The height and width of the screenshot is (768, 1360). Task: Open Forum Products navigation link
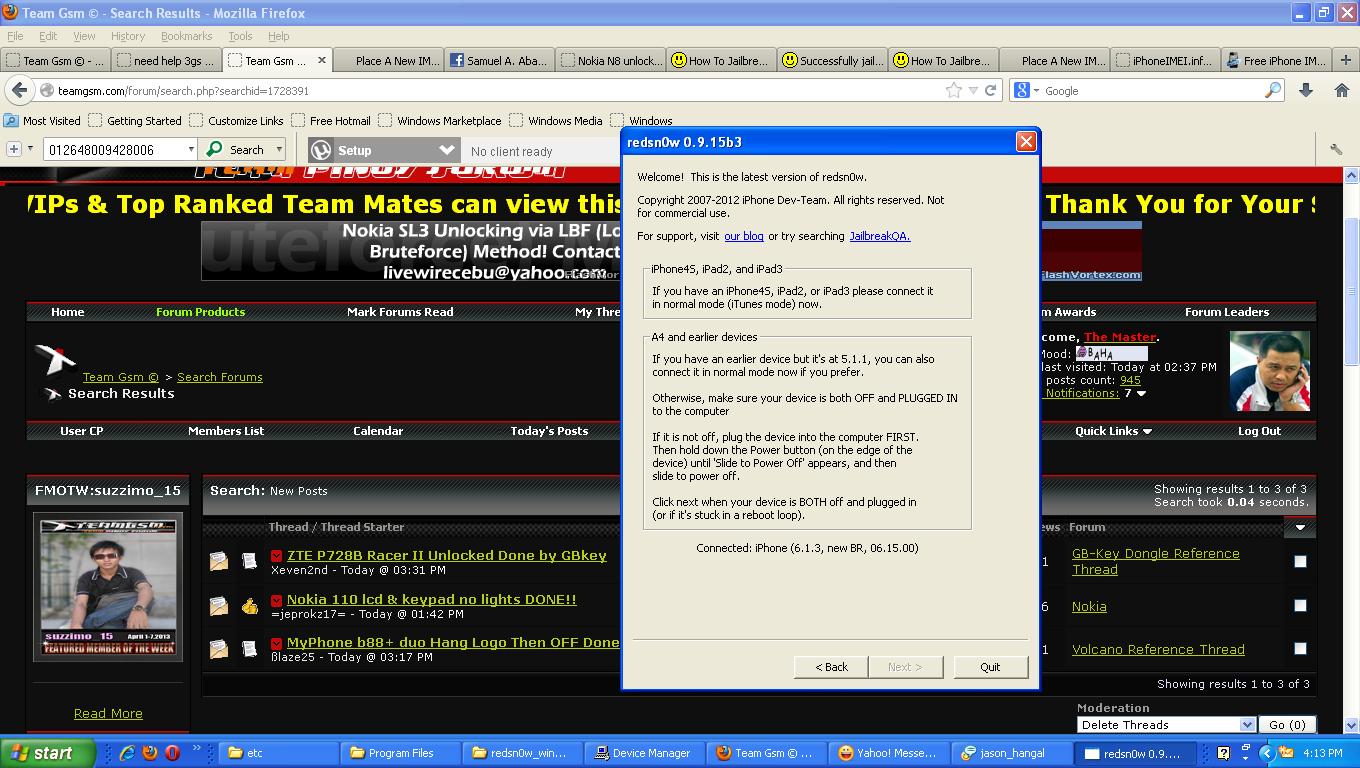click(x=200, y=312)
